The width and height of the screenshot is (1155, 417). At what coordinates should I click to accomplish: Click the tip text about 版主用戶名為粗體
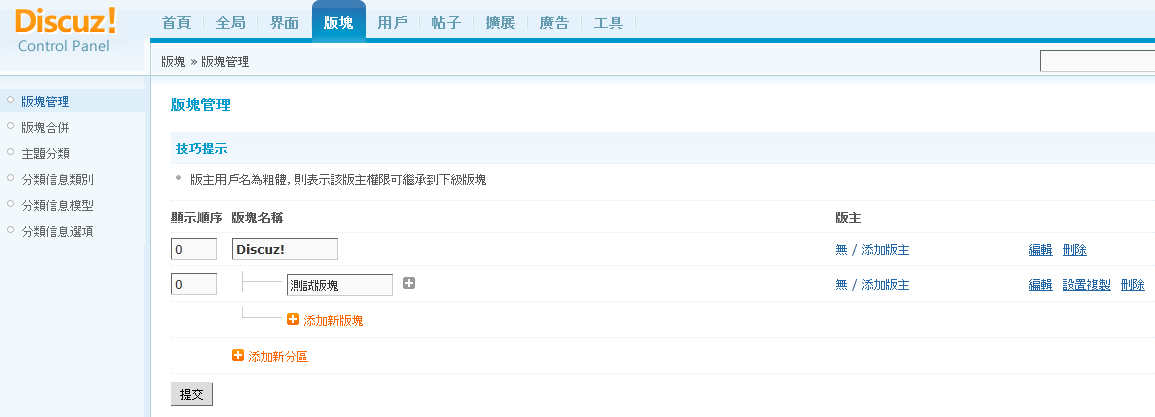338,179
